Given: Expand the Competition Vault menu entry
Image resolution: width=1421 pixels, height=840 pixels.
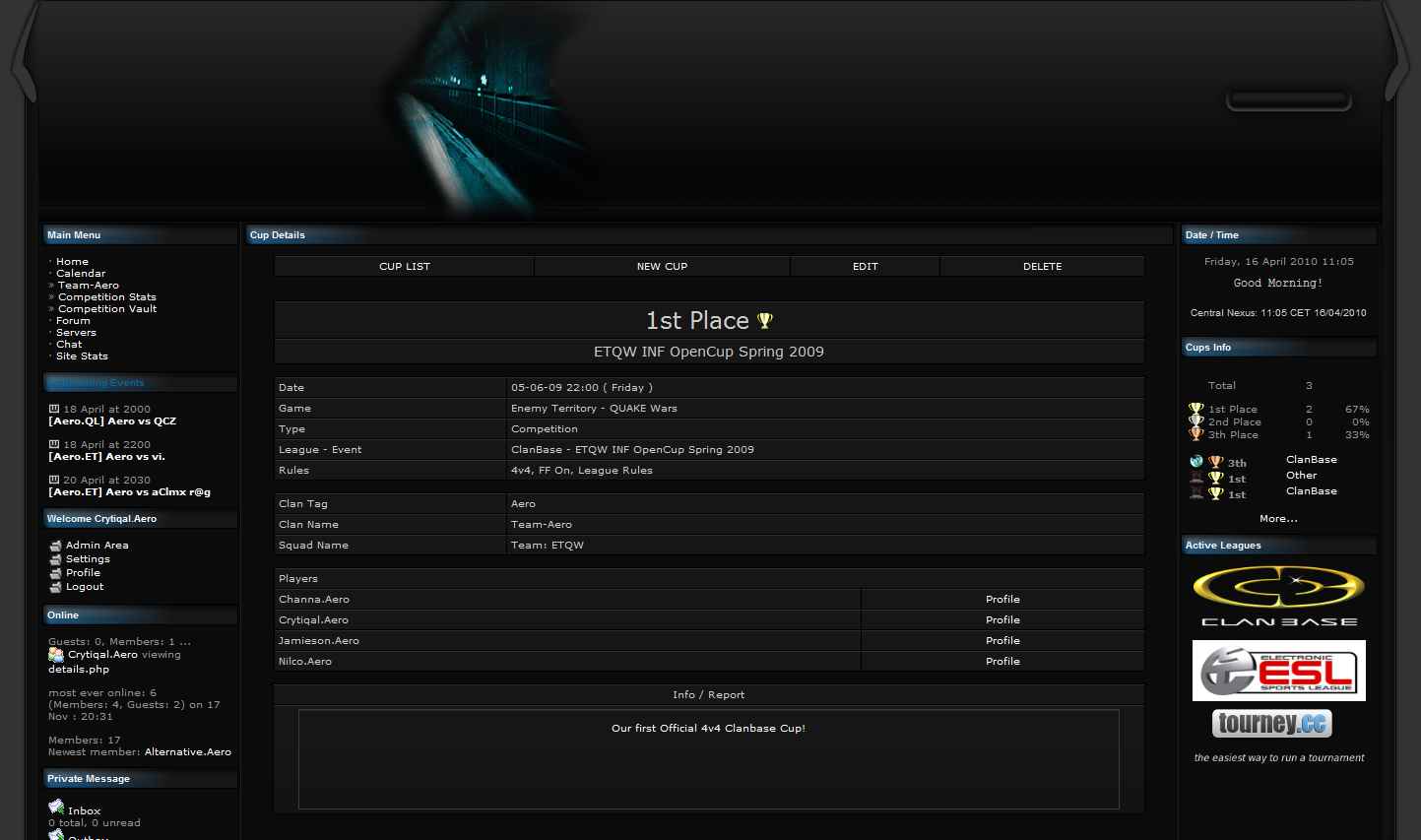Looking at the screenshot, I should click(x=107, y=309).
